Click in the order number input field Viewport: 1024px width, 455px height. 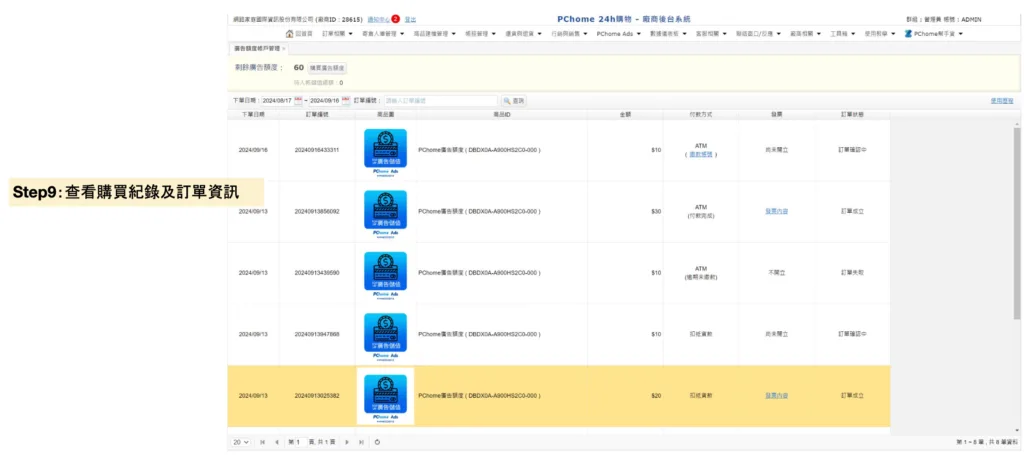439,101
